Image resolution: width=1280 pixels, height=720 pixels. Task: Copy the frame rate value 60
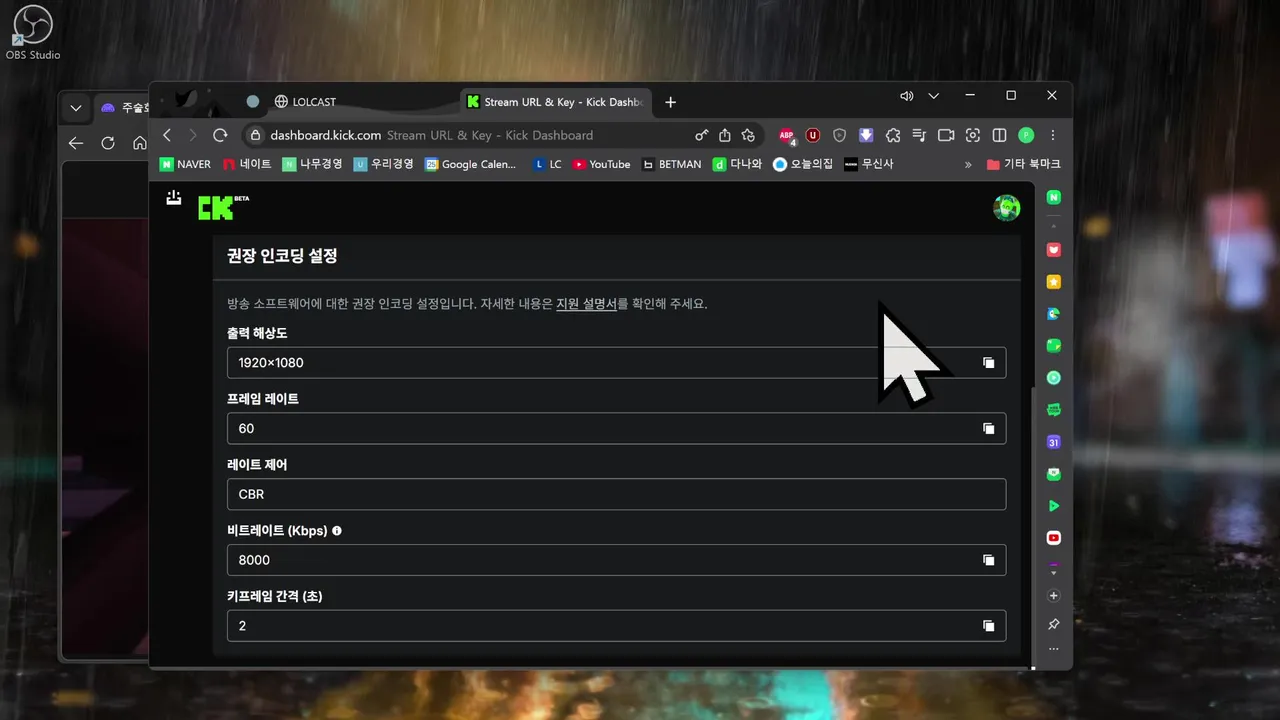(988, 429)
